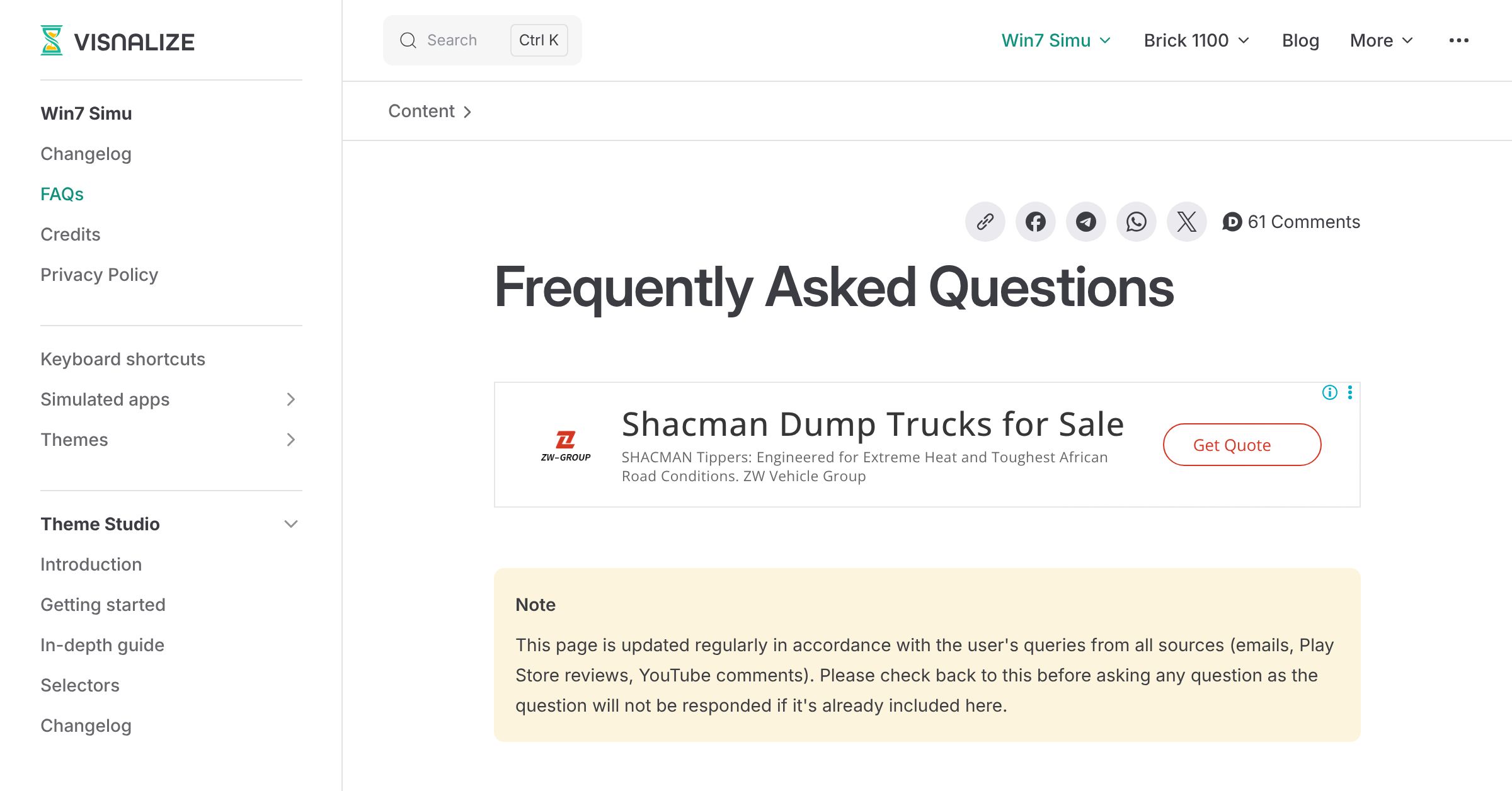Select FAQs in the sidebar
Screen dimensions: 1512x791
pyautogui.click(x=62, y=194)
